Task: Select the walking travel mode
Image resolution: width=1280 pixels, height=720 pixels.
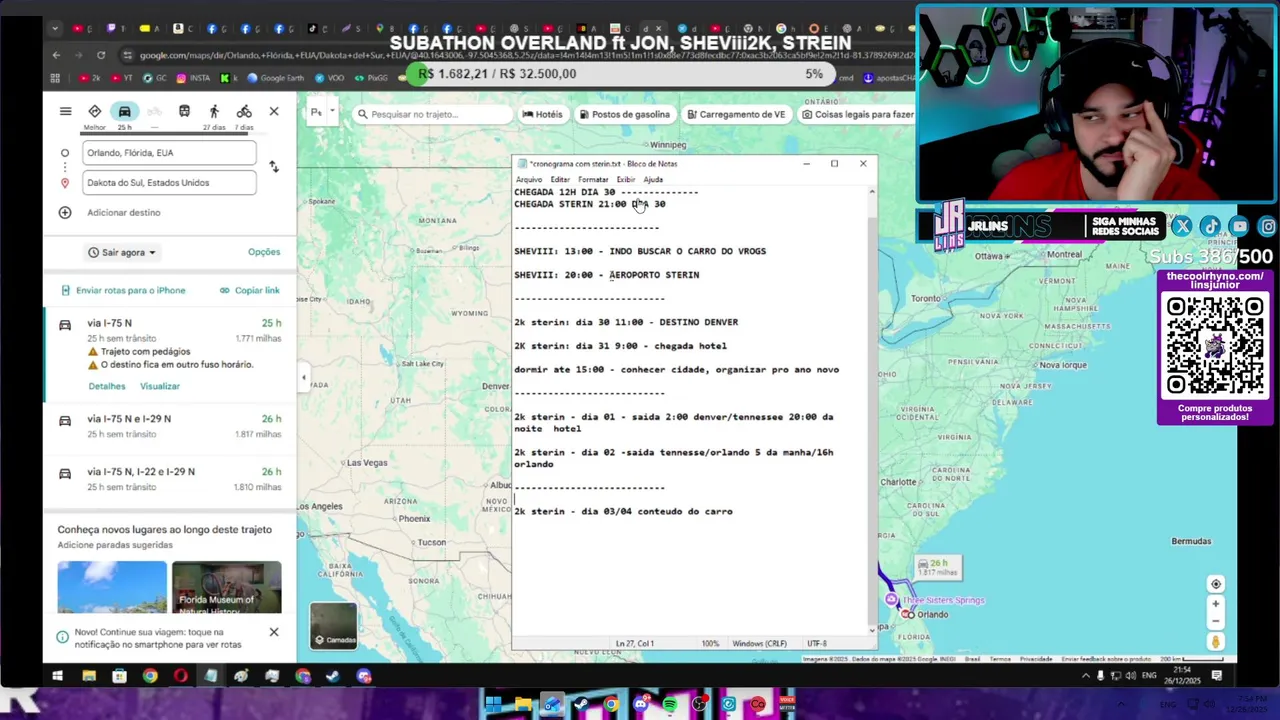Action: click(x=214, y=111)
